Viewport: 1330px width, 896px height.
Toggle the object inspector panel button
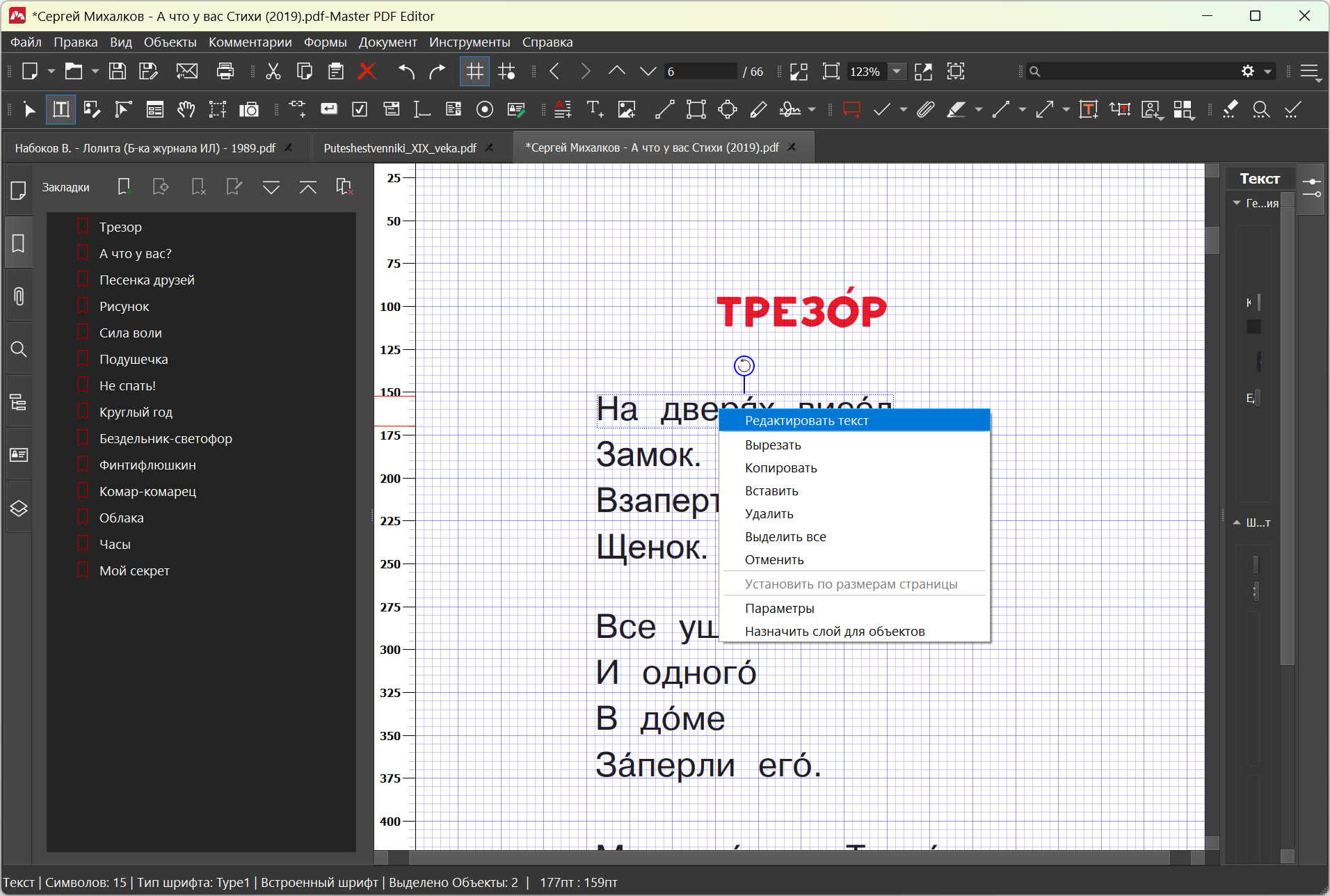coord(1311,186)
